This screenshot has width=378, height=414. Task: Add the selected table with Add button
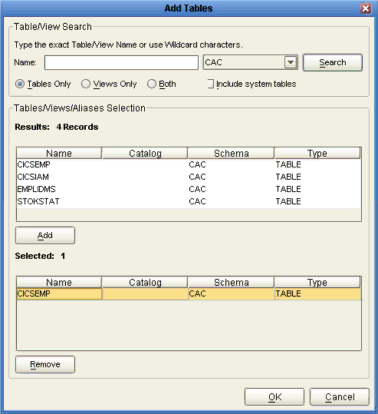[45, 235]
